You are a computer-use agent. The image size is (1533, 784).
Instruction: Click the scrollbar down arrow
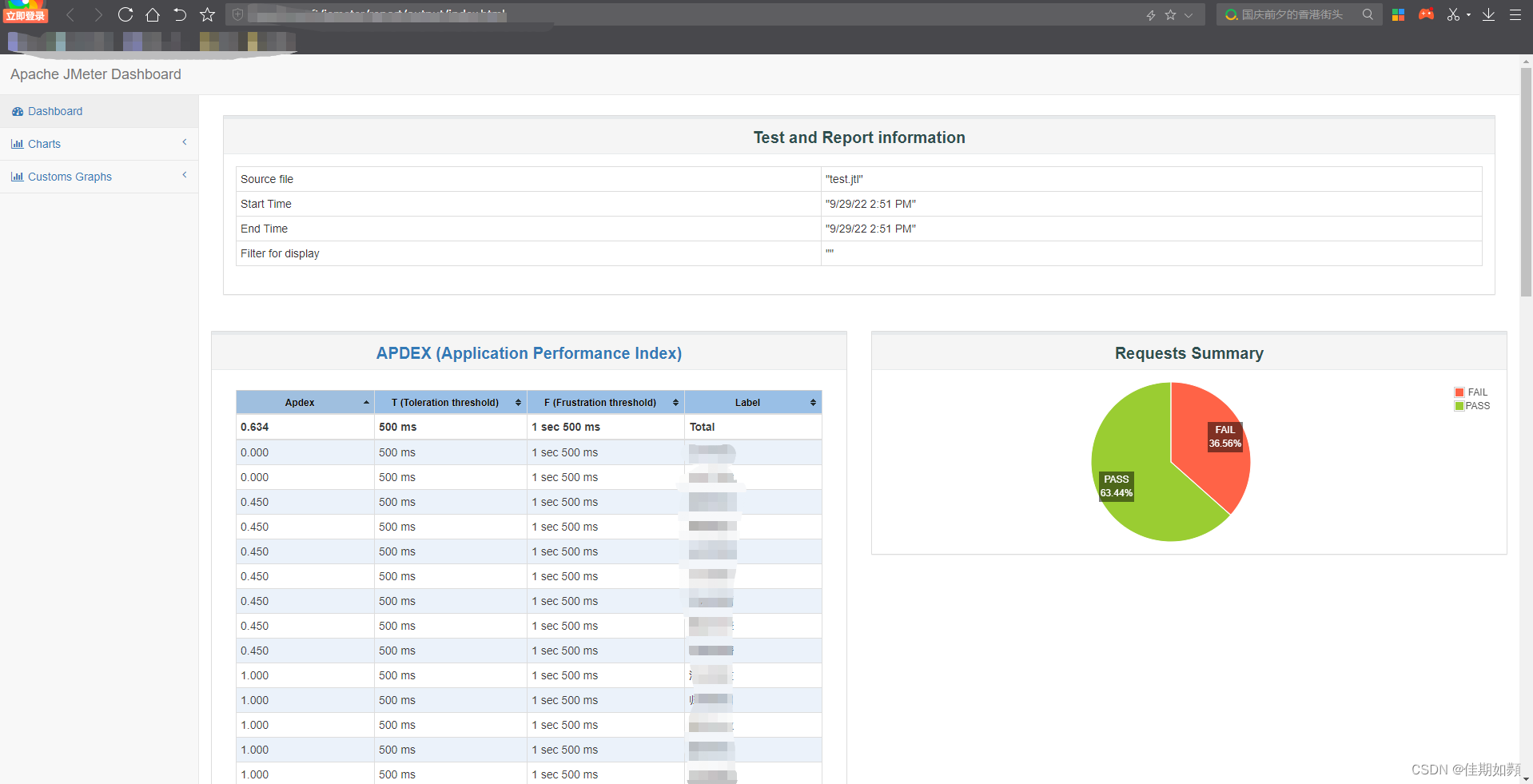1526,778
